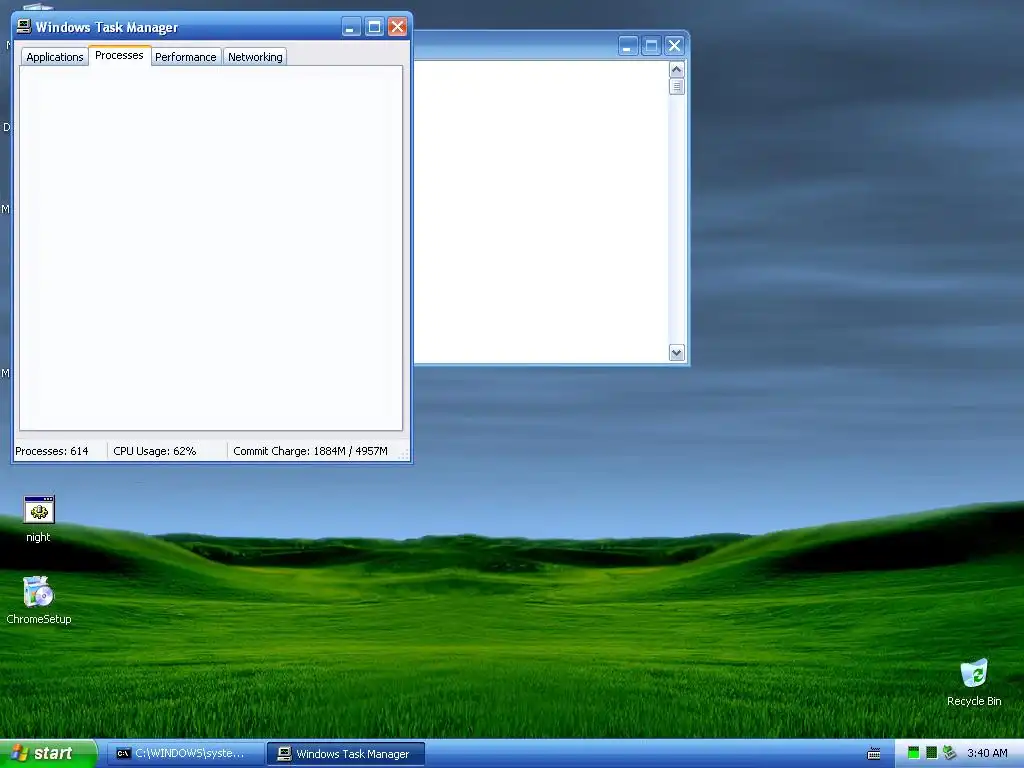Maximize the untitled background window
The image size is (1024, 768).
click(x=651, y=46)
